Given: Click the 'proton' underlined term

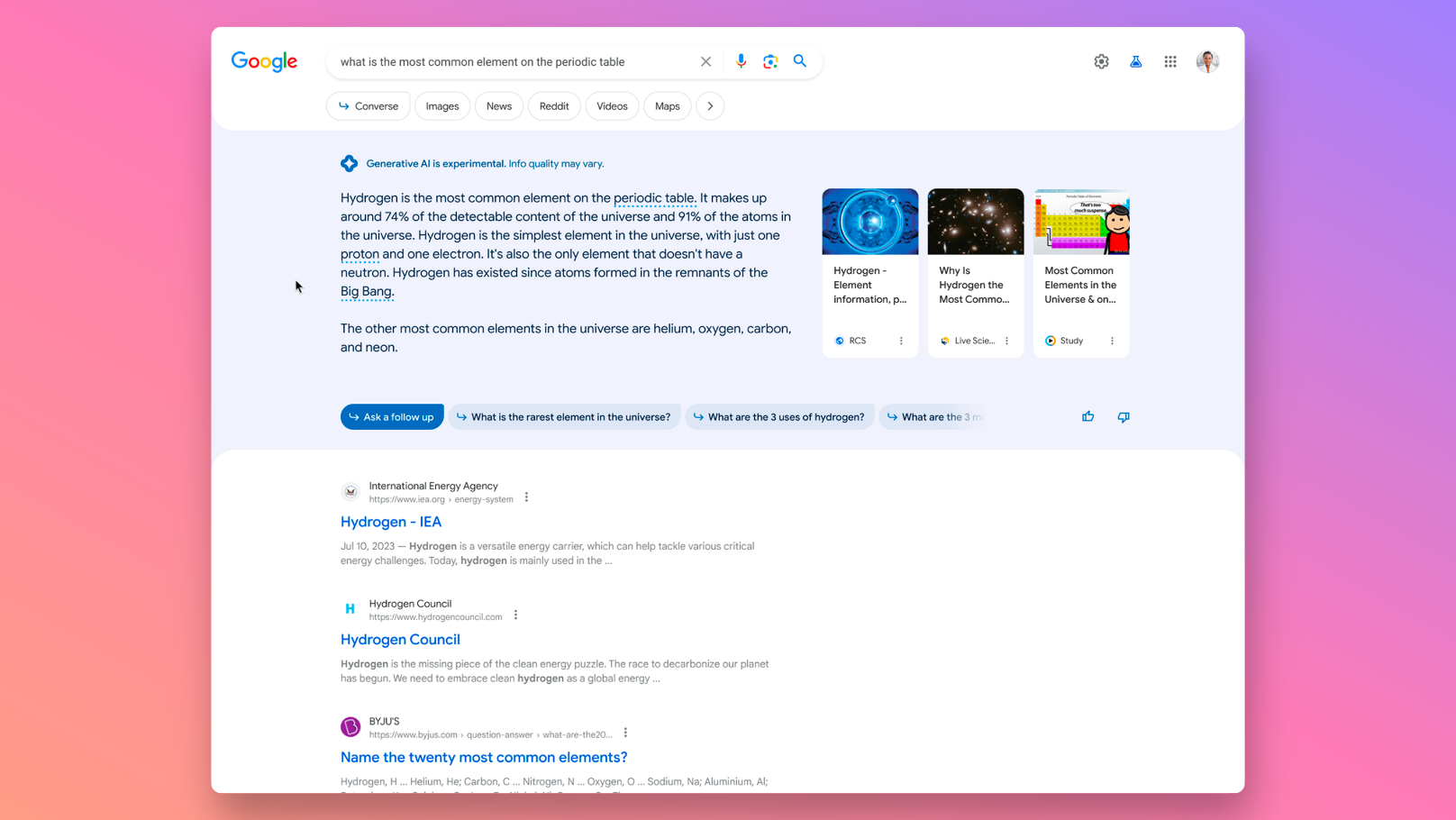Looking at the screenshot, I should pyautogui.click(x=359, y=254).
